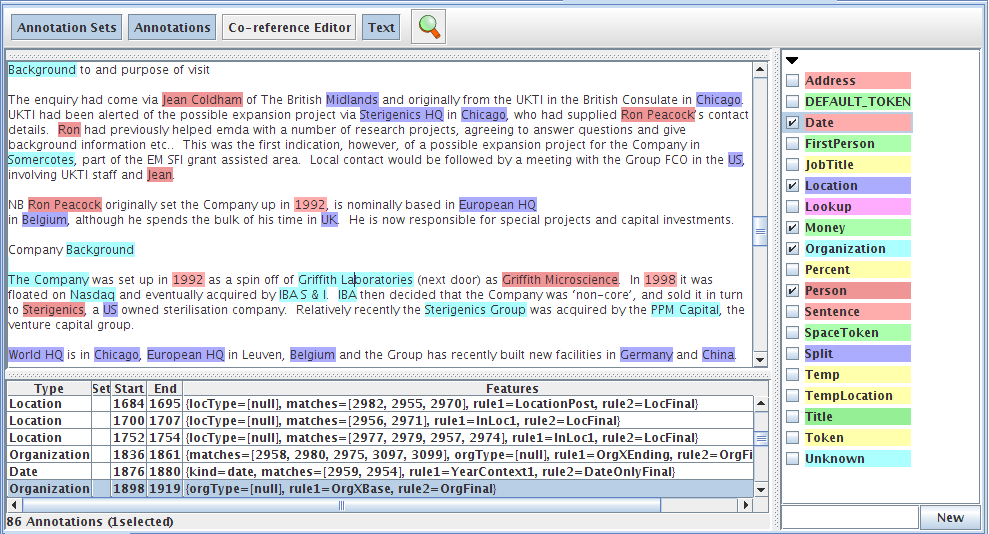Viewport: 989px width, 534px height.
Task: Click the Date color label
Action: pyautogui.click(x=857, y=122)
